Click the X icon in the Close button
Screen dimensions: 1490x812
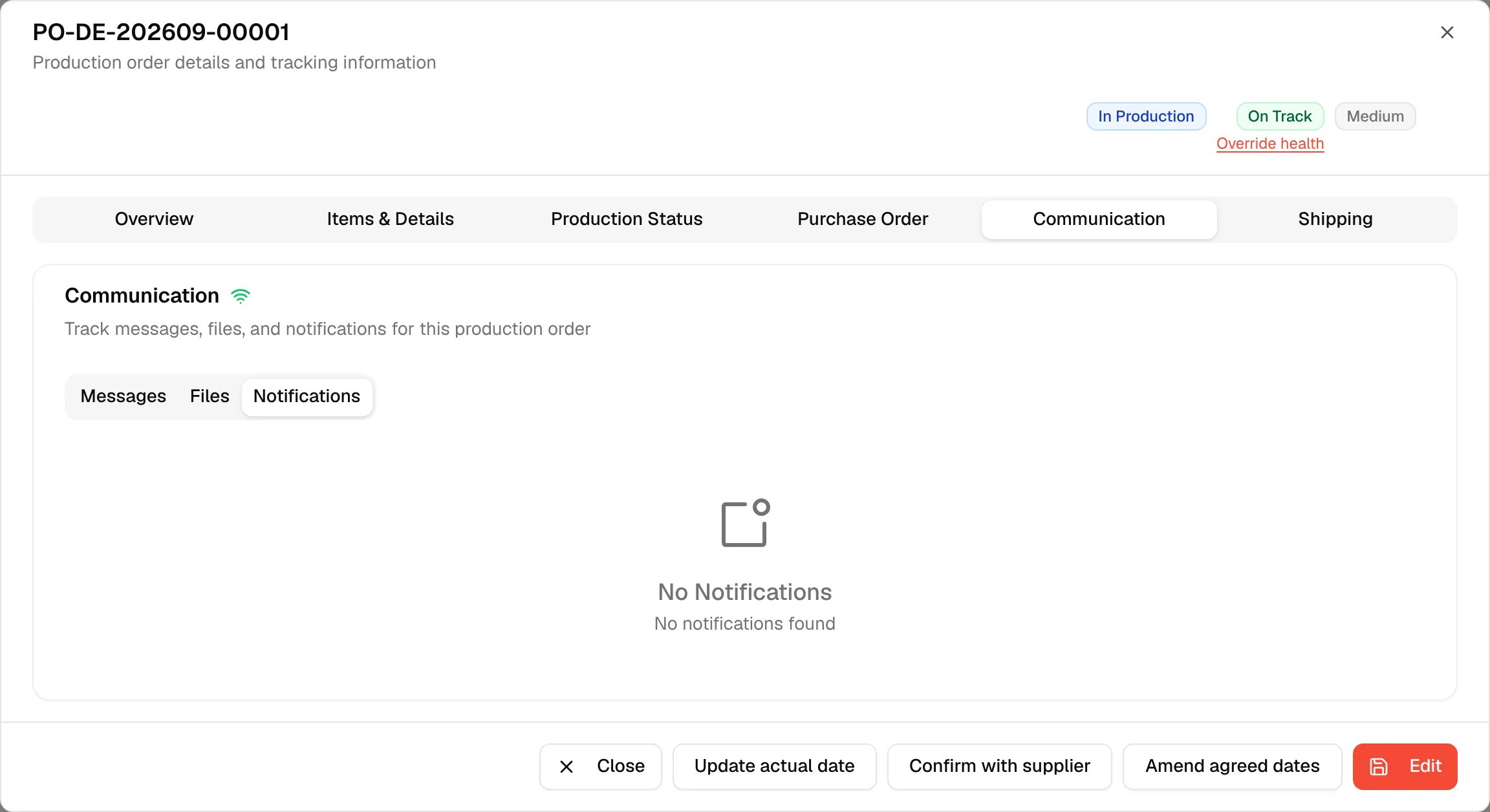pos(567,767)
